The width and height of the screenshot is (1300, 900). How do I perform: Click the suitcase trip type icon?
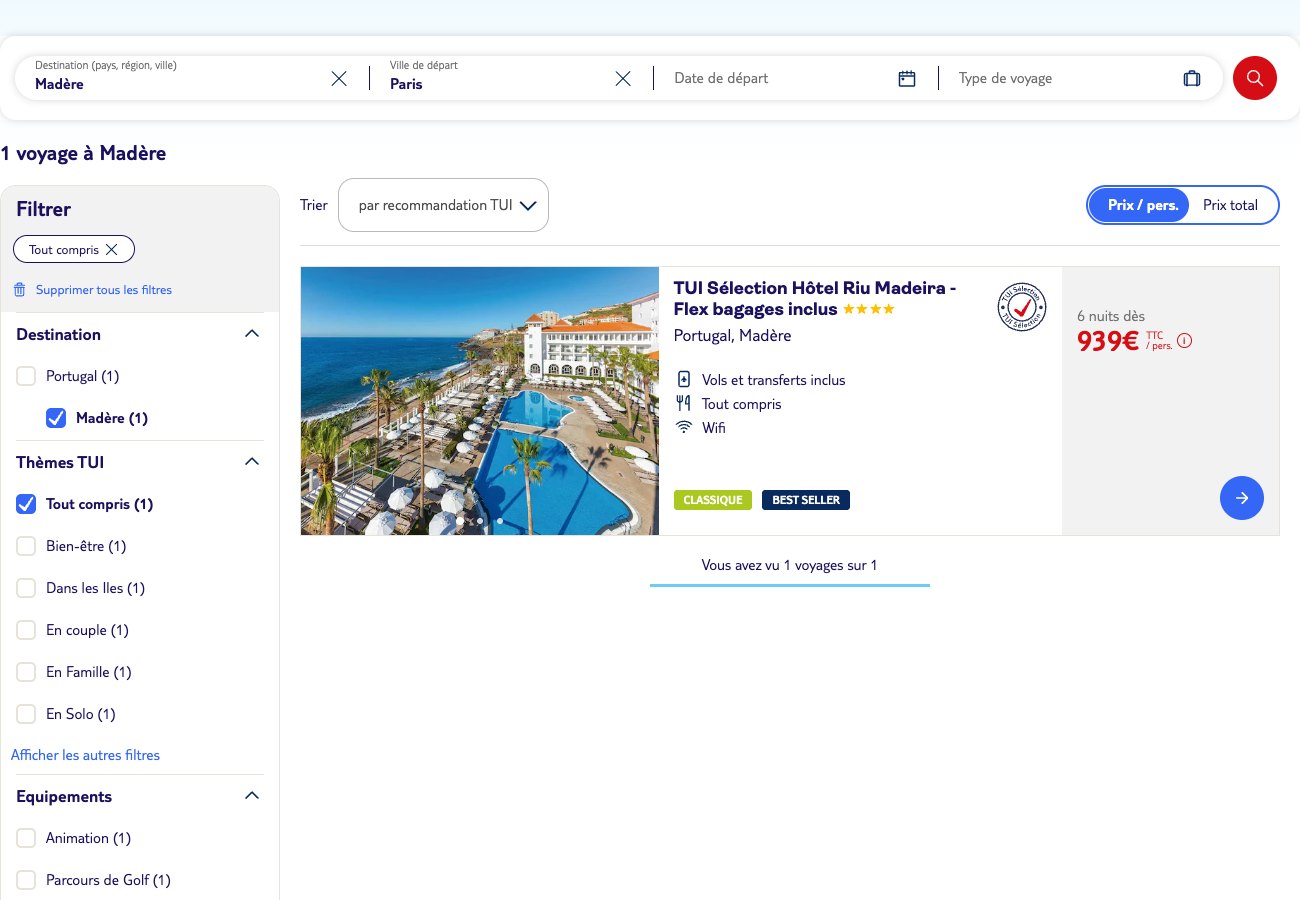[1192, 78]
